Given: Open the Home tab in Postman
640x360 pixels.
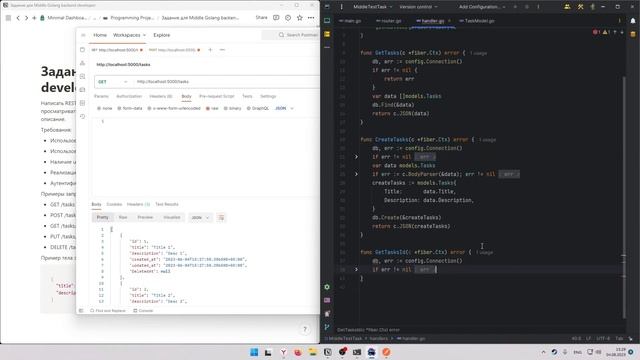Looking at the screenshot, I should [x=100, y=35].
